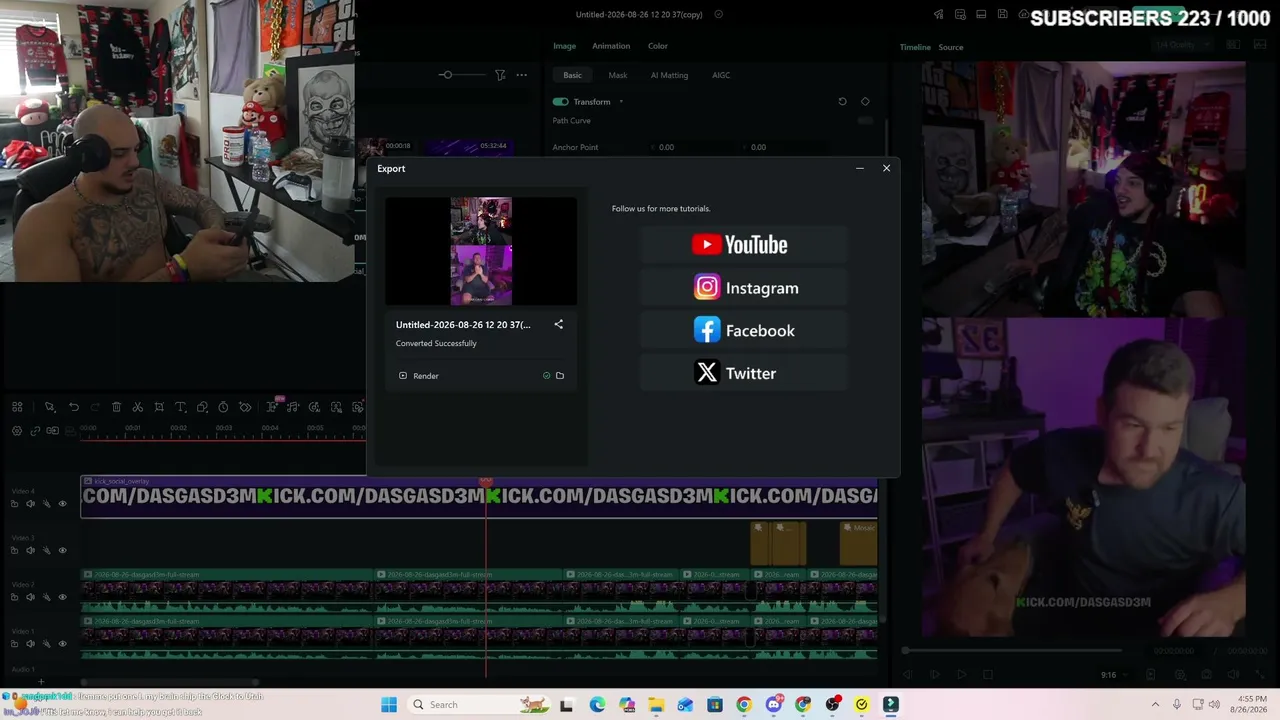
Task: Toggle the Transform switch off
Action: click(560, 101)
